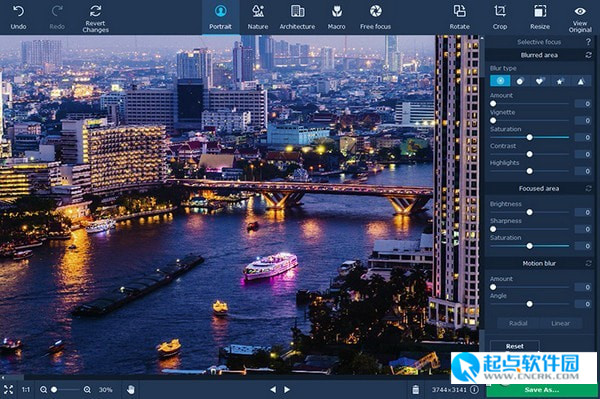This screenshot has width=600, height=399.
Task: Switch to the Nature preset tab
Action: [x=258, y=17]
